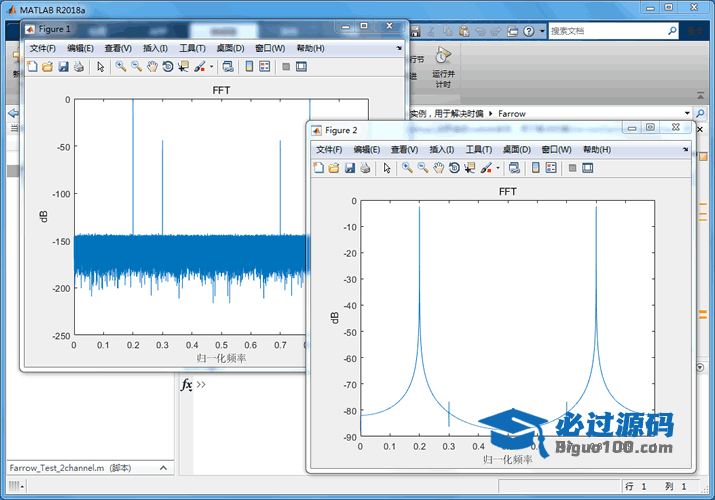Viewport: 715px width, 500px height.
Task: Click the Farrow folder in address path
Action: (511, 114)
